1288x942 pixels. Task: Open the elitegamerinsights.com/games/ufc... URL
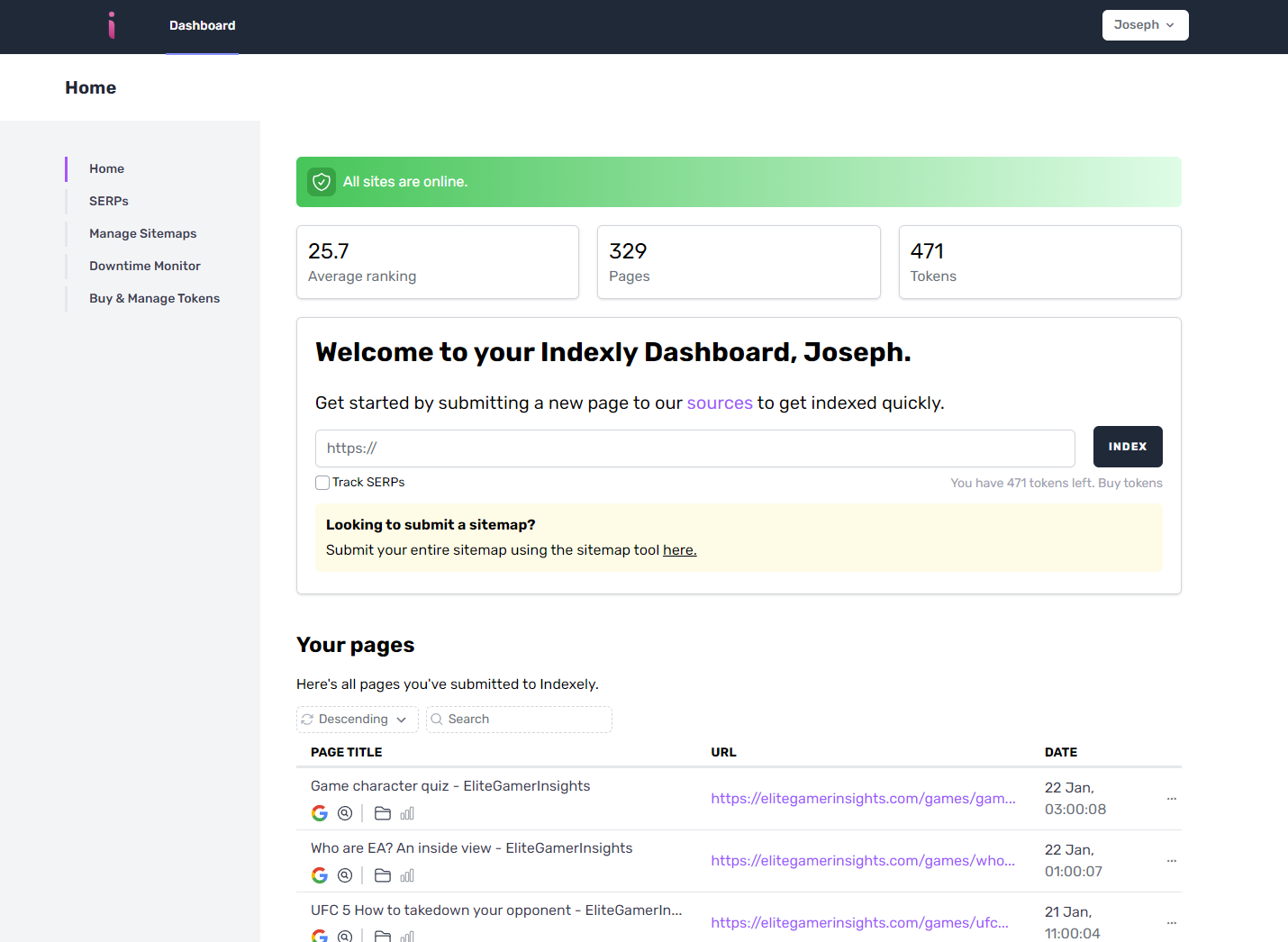click(859, 923)
